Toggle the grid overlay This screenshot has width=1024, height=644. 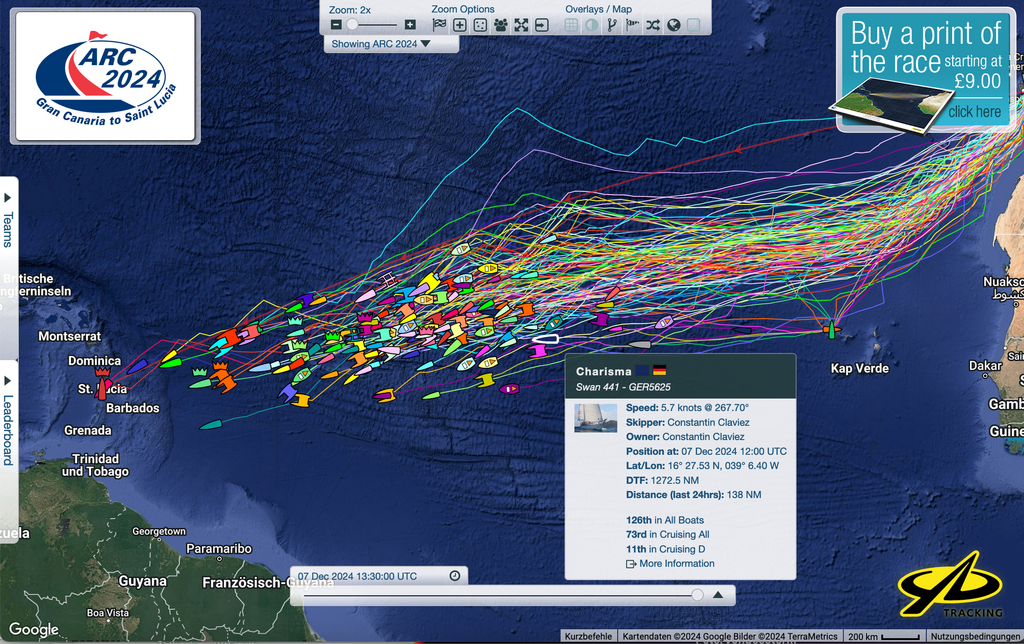coord(571,25)
